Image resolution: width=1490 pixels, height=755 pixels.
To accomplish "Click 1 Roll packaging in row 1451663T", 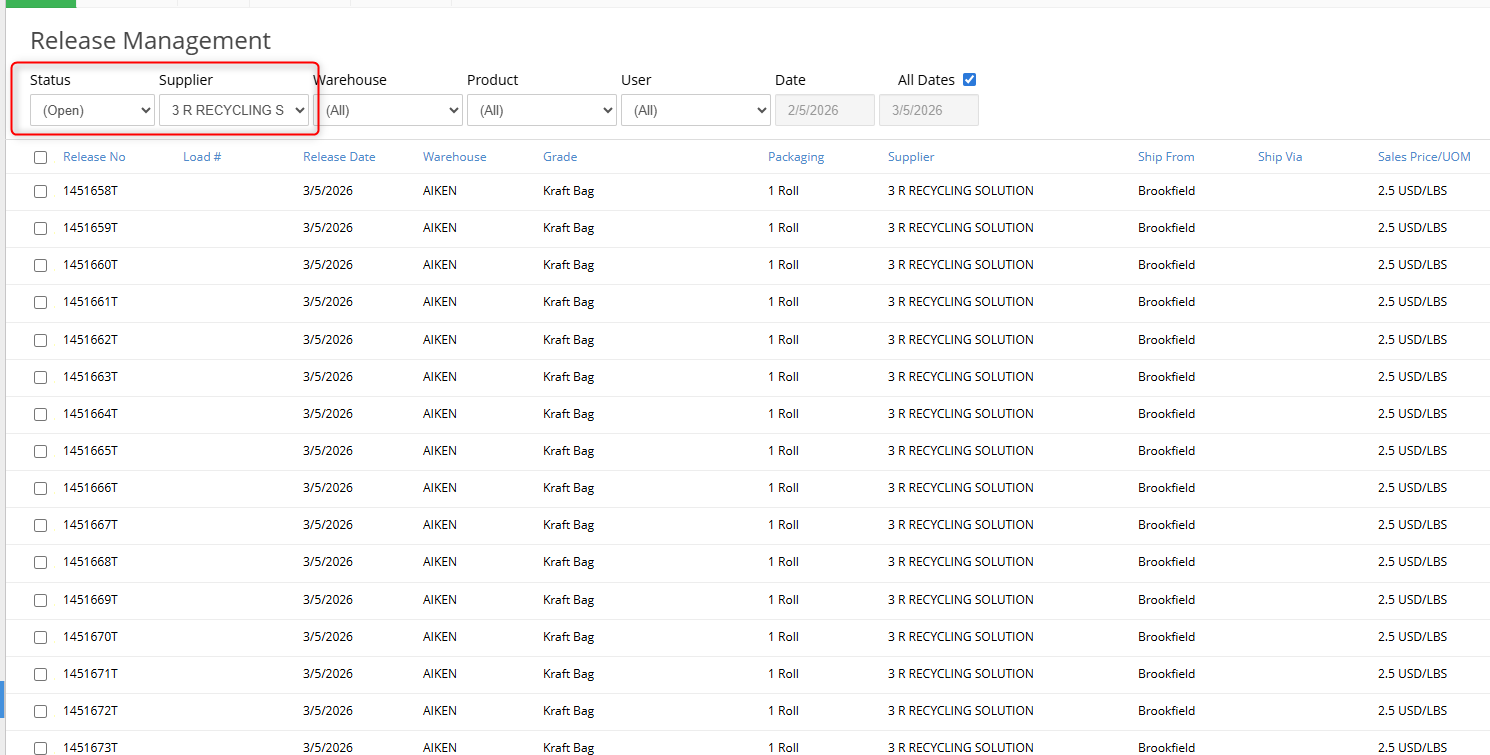I will pos(783,377).
